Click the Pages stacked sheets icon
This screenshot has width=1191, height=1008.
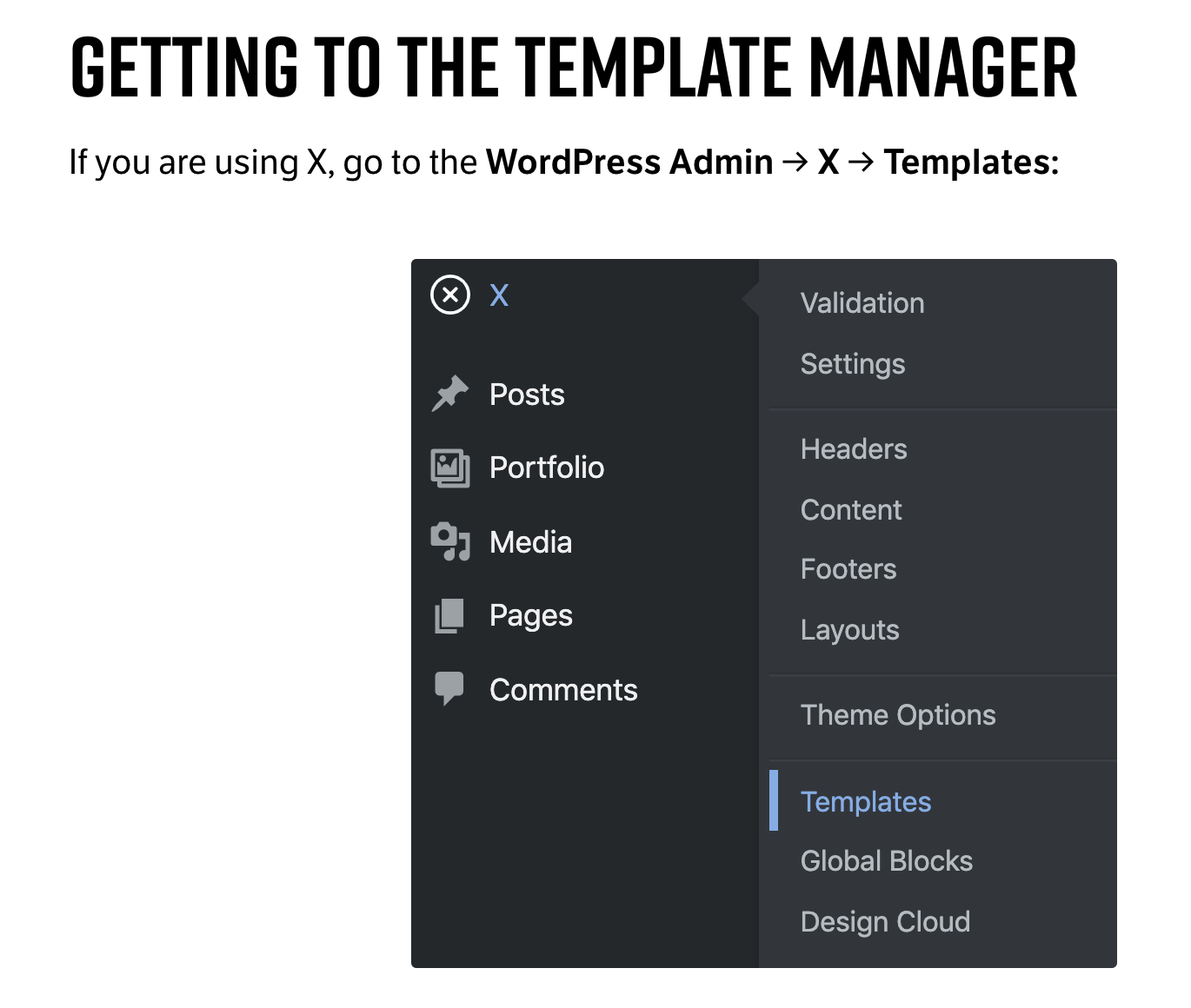coord(450,616)
